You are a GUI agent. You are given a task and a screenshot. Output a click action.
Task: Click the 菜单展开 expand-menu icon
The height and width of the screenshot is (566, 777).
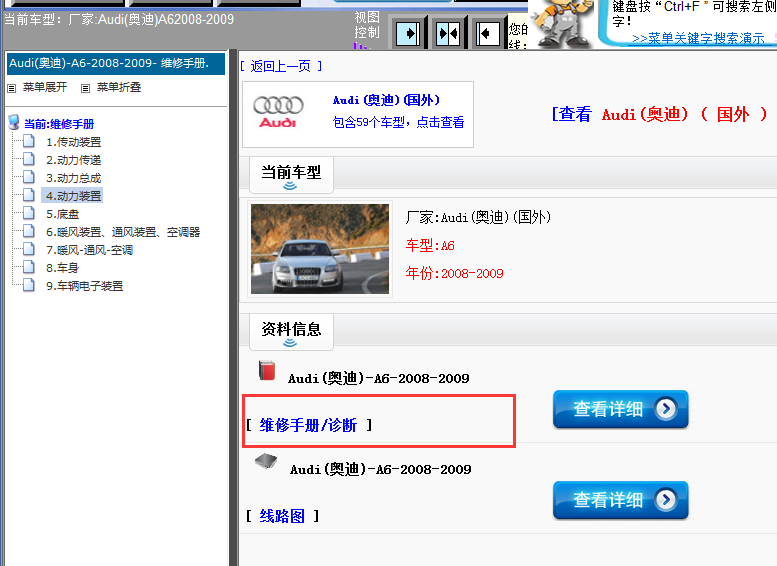pyautogui.click(x=12, y=88)
